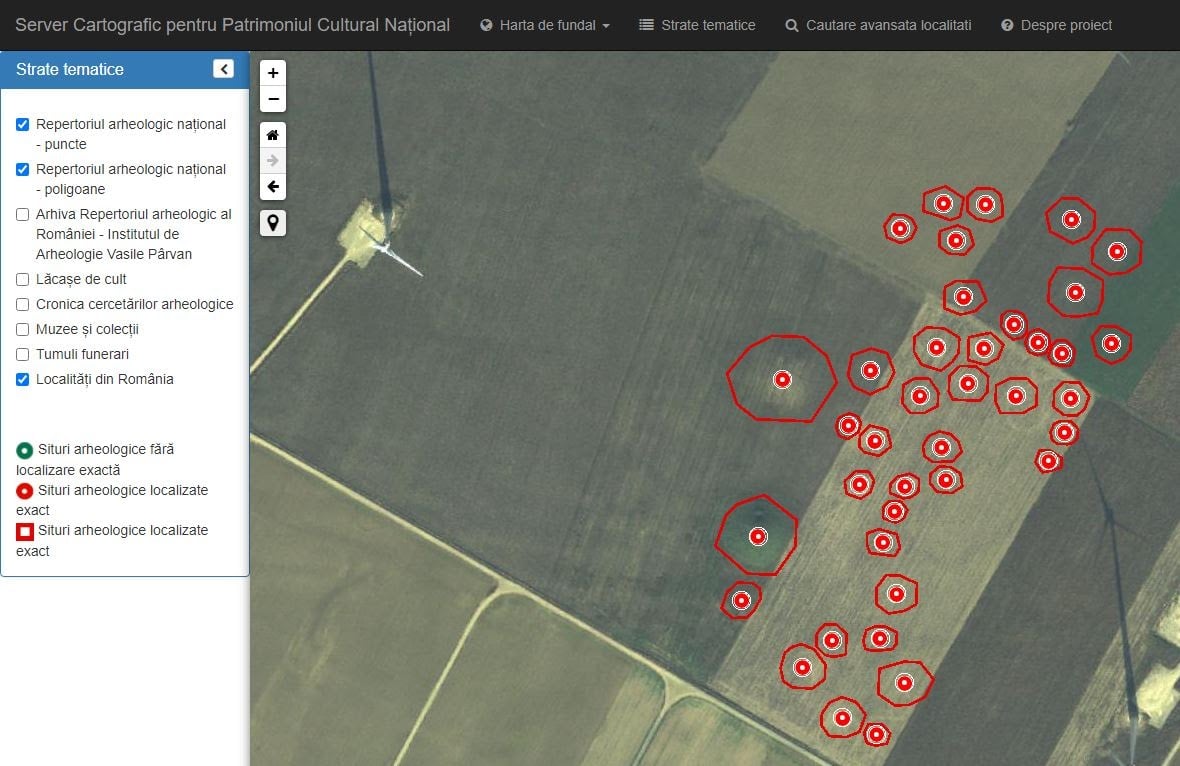Click Lăcașe de cult label
This screenshot has height=766, width=1180.
pos(81,279)
